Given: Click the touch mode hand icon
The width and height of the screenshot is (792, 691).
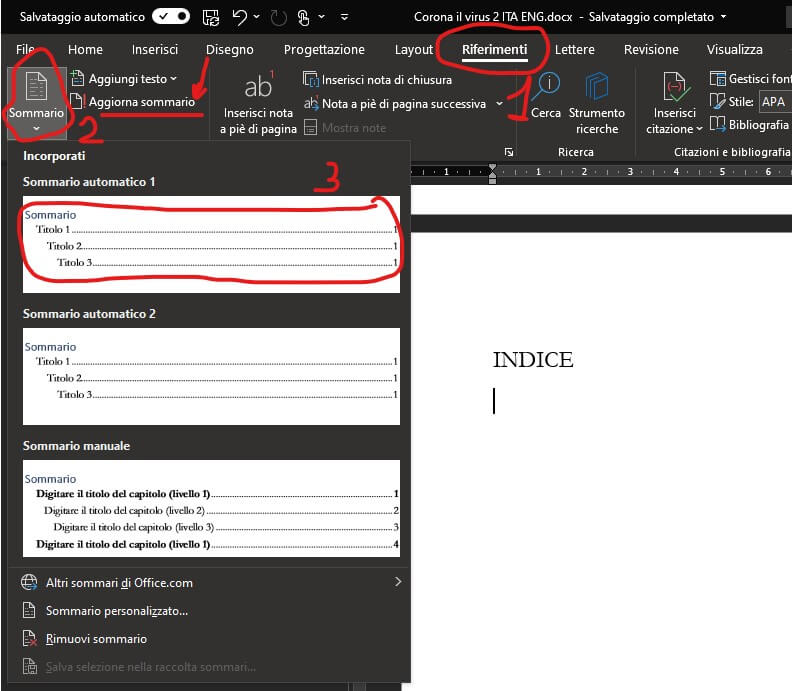Looking at the screenshot, I should click(x=303, y=17).
